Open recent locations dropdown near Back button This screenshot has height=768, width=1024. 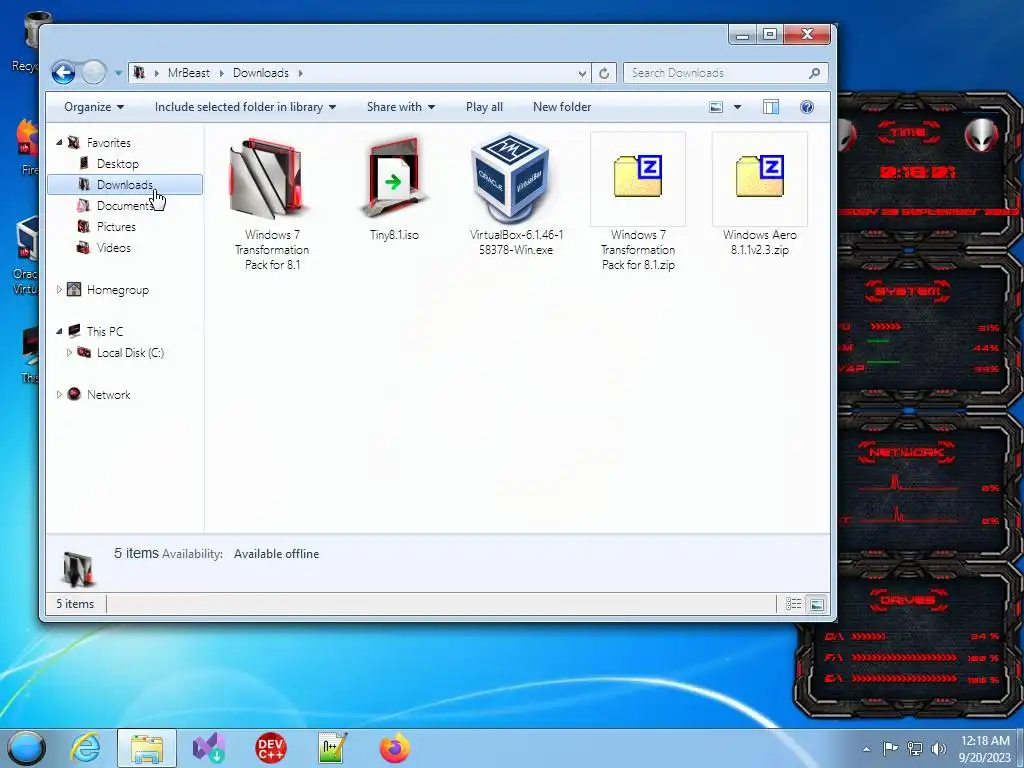pos(118,73)
